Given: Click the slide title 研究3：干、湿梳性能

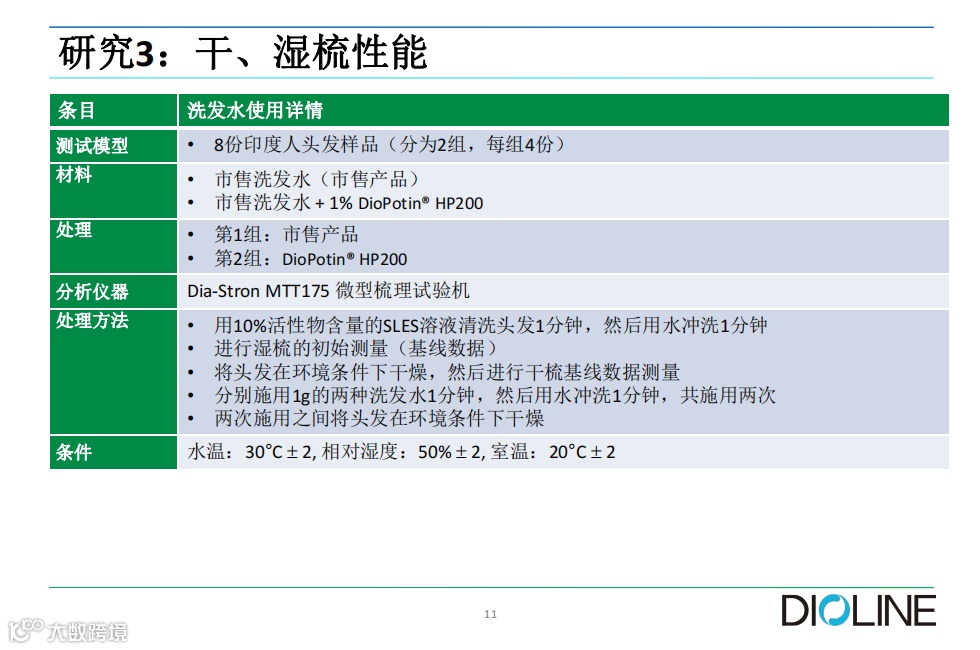Looking at the screenshot, I should coord(243,52).
